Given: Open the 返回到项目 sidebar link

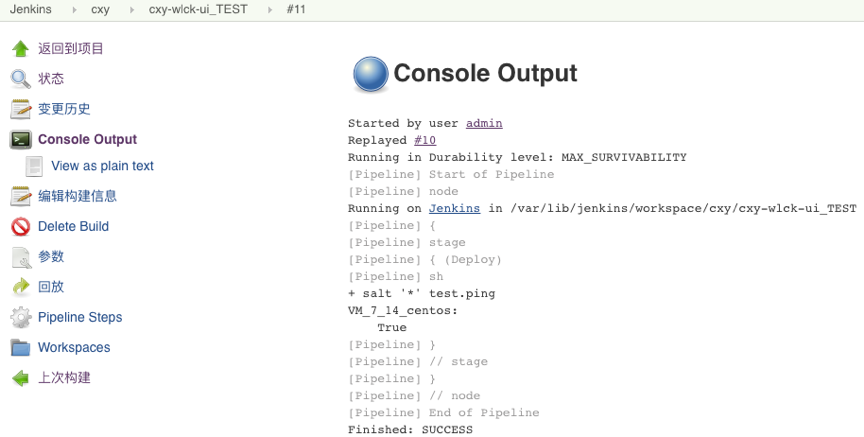Looking at the screenshot, I should [x=71, y=49].
